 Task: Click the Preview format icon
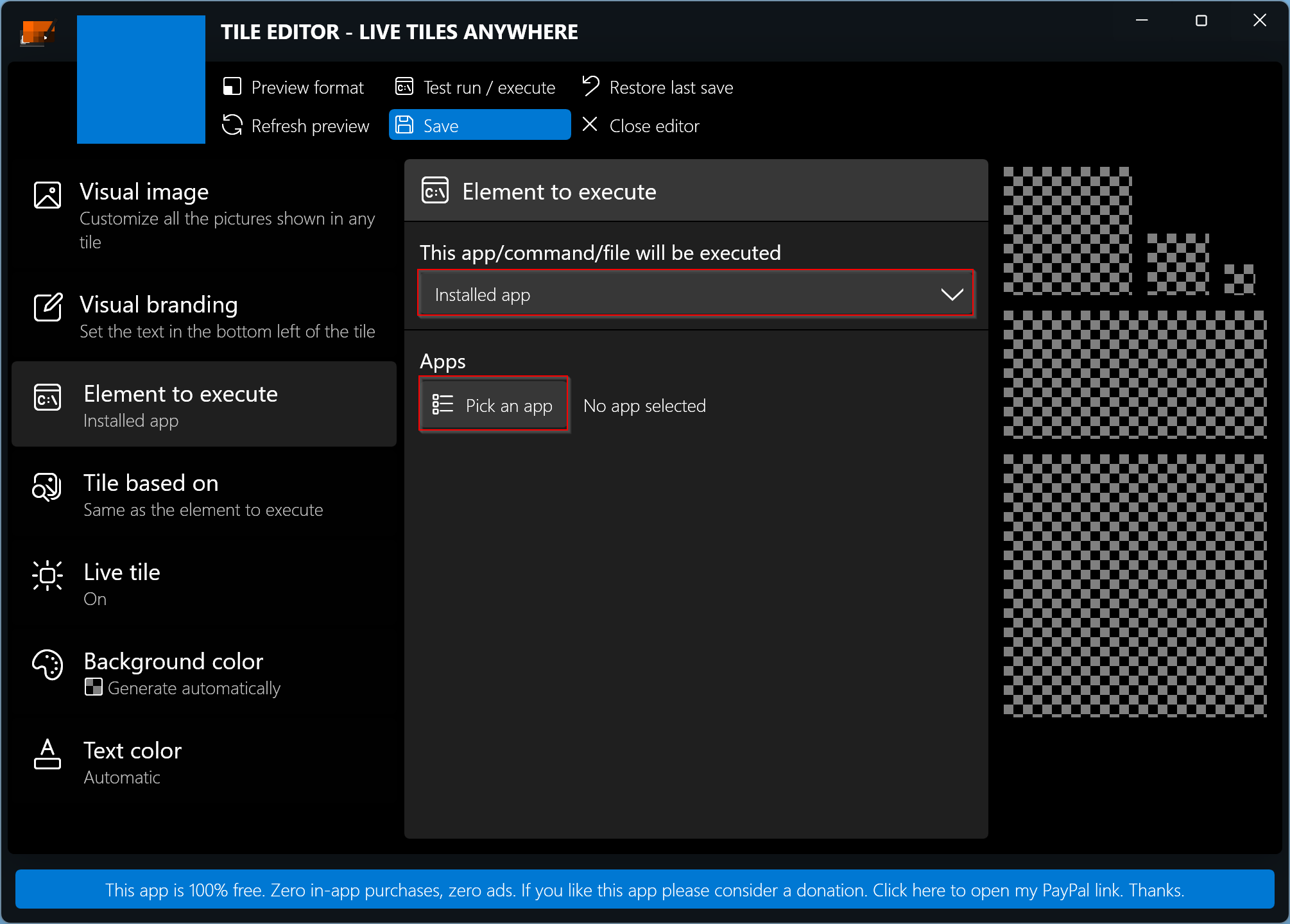(232, 87)
